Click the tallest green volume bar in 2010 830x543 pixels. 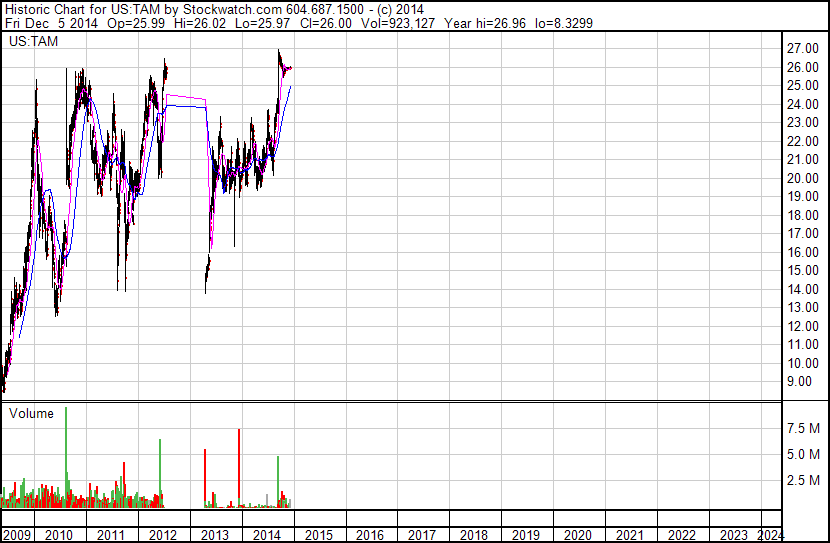coord(66,457)
